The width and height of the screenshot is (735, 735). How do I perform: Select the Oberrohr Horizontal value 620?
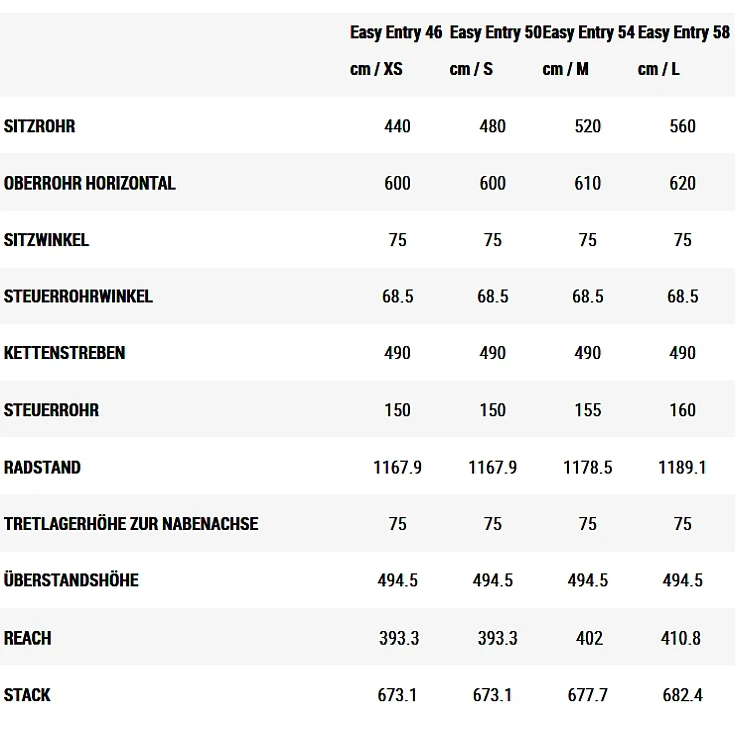(683, 184)
